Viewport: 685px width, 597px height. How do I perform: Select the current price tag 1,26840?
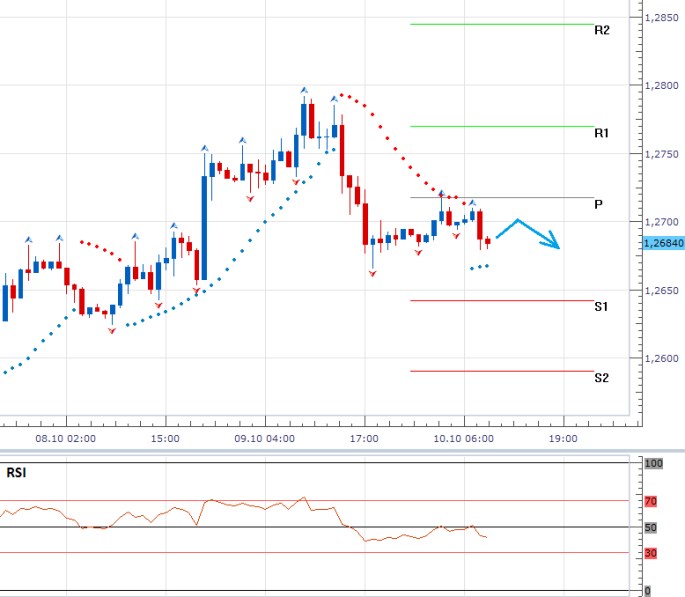pyautogui.click(x=664, y=243)
